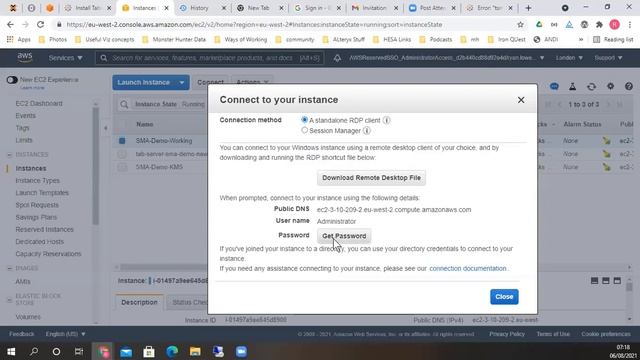Open Task View from taskbar

tap(79, 351)
